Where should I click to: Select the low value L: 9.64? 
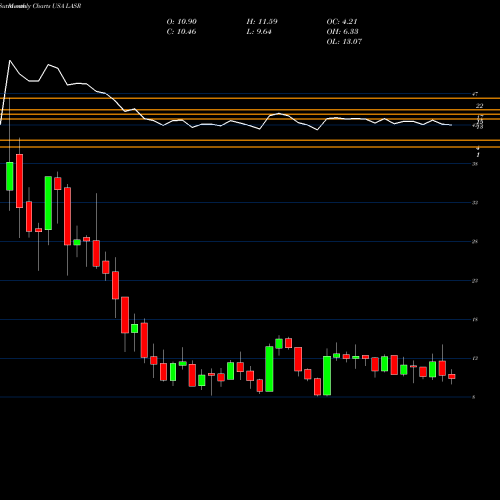coord(259,32)
